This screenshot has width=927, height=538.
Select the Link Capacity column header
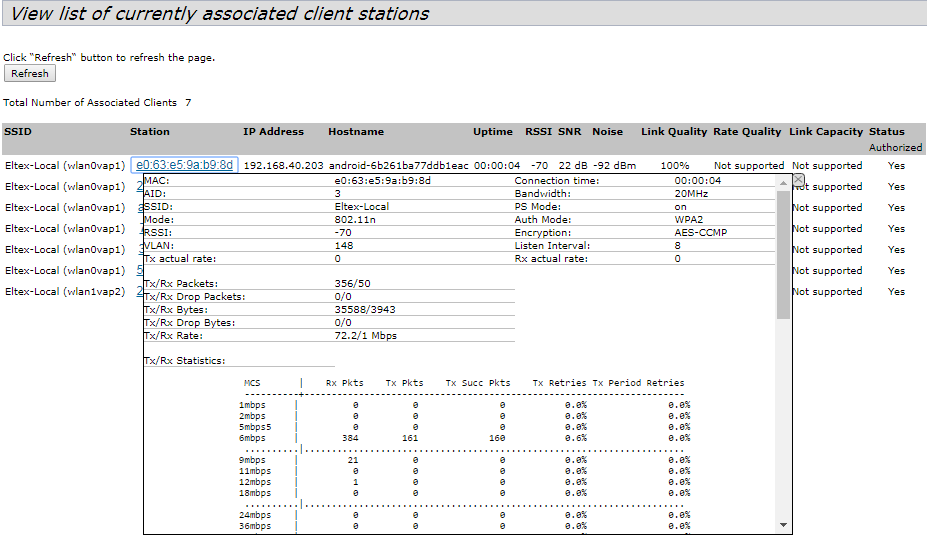(825, 132)
